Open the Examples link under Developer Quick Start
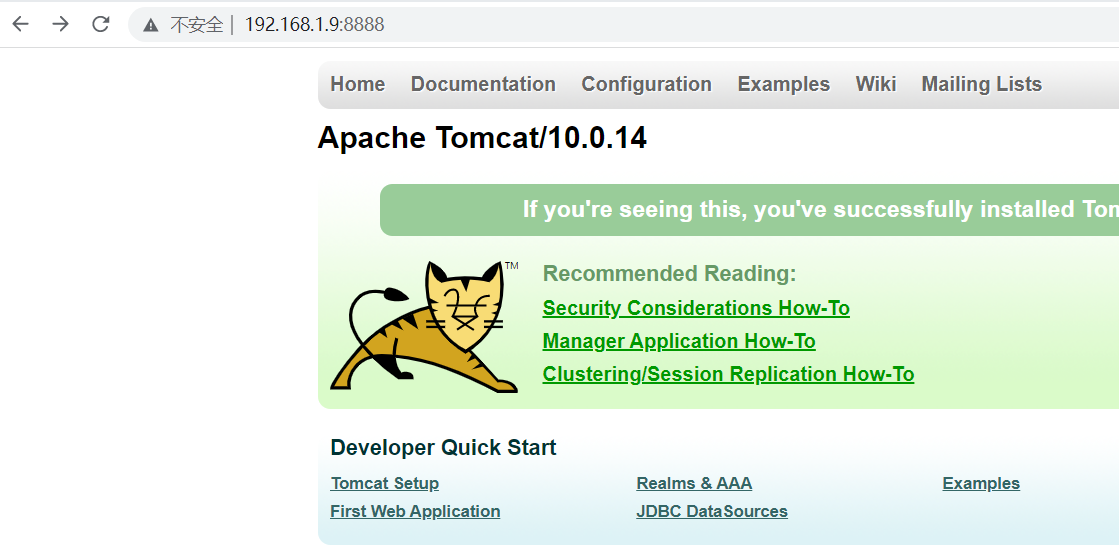The height and width of the screenshot is (552, 1119). point(981,483)
